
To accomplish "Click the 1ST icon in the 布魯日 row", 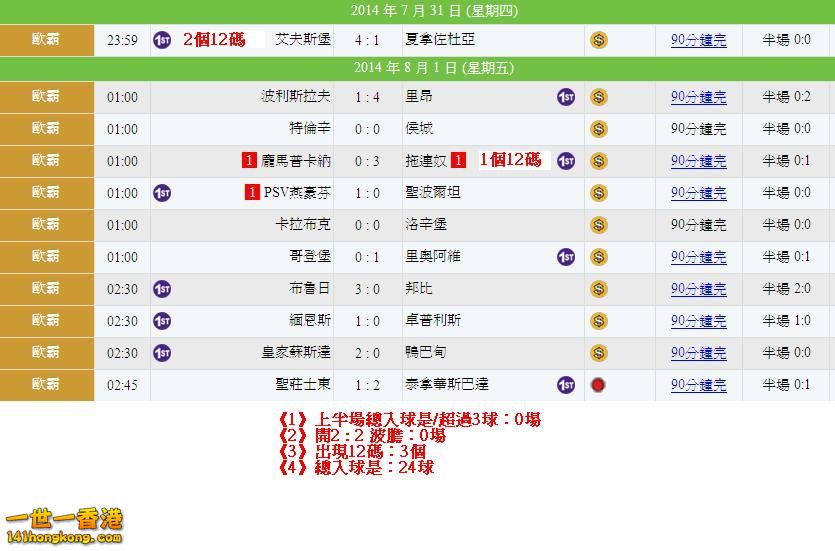I will (162, 289).
